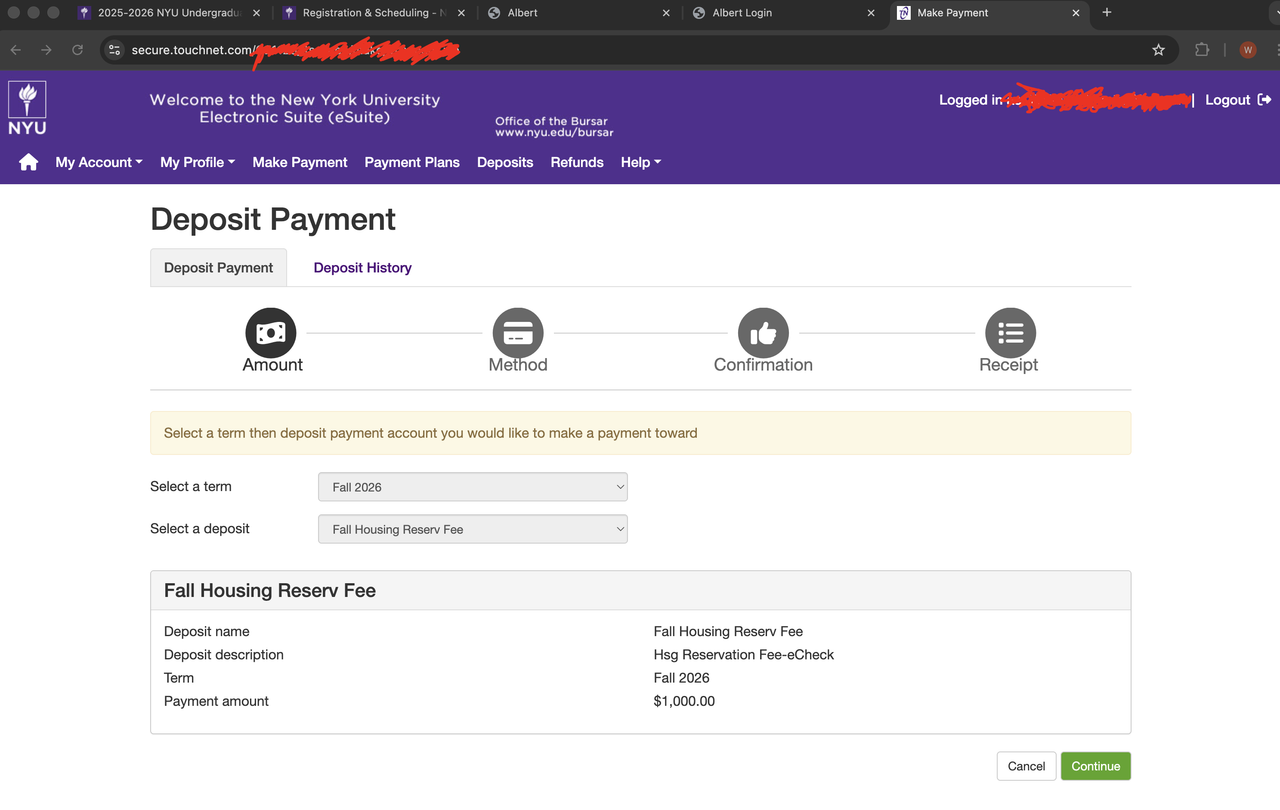This screenshot has width=1280, height=810.
Task: Open Payment Plans in navigation bar
Action: pos(412,162)
